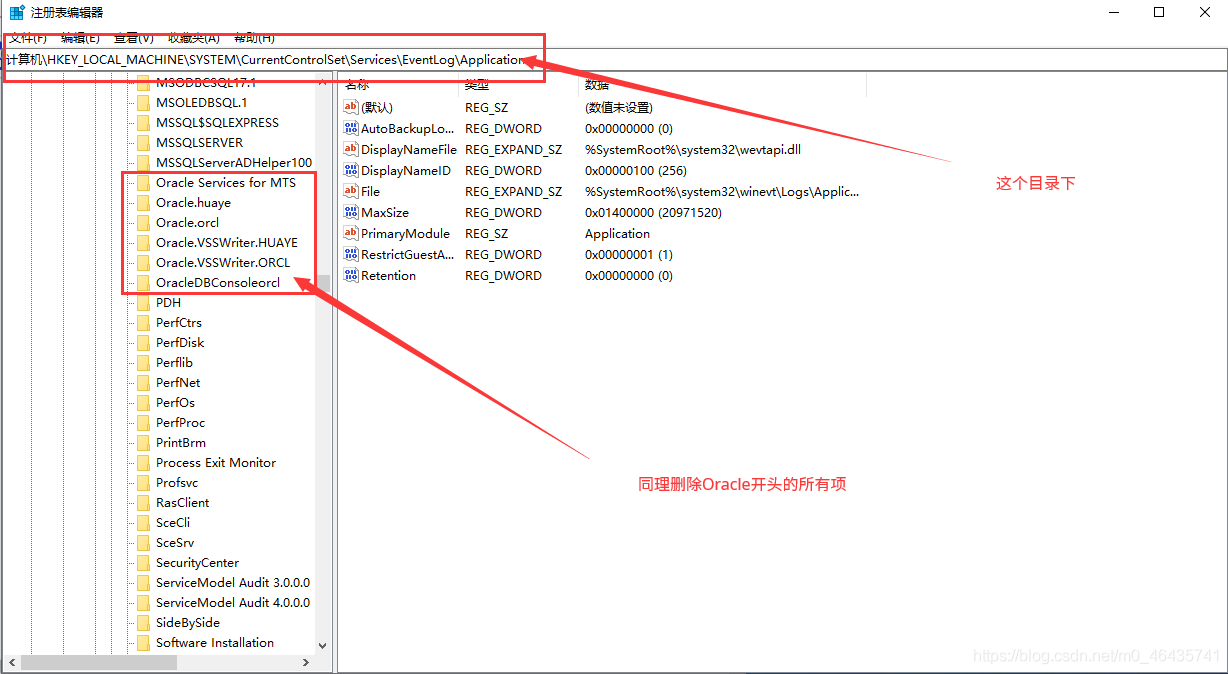Viewport: 1228px width, 674px height.
Task: Click the DWORD icon of DisplayNameID value
Action: click(x=350, y=170)
